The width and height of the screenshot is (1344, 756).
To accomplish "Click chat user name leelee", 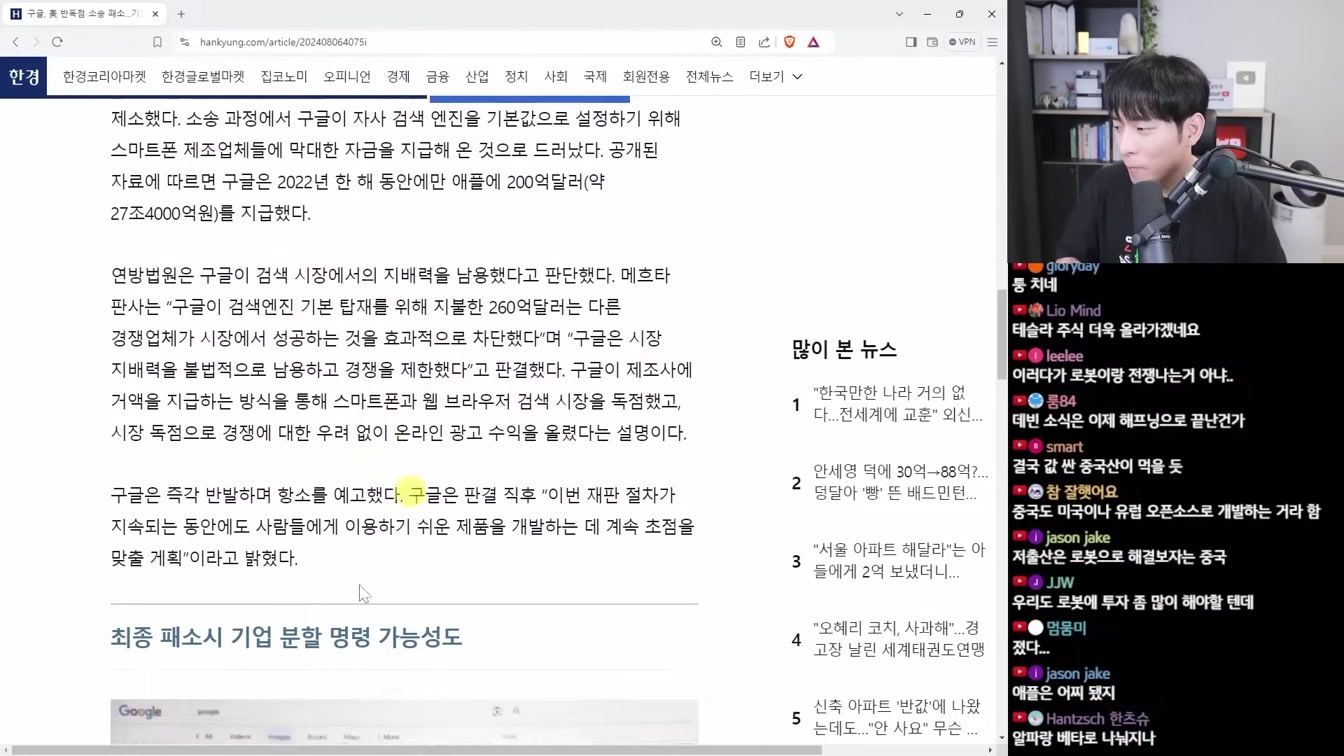I will pyautogui.click(x=1064, y=356).
